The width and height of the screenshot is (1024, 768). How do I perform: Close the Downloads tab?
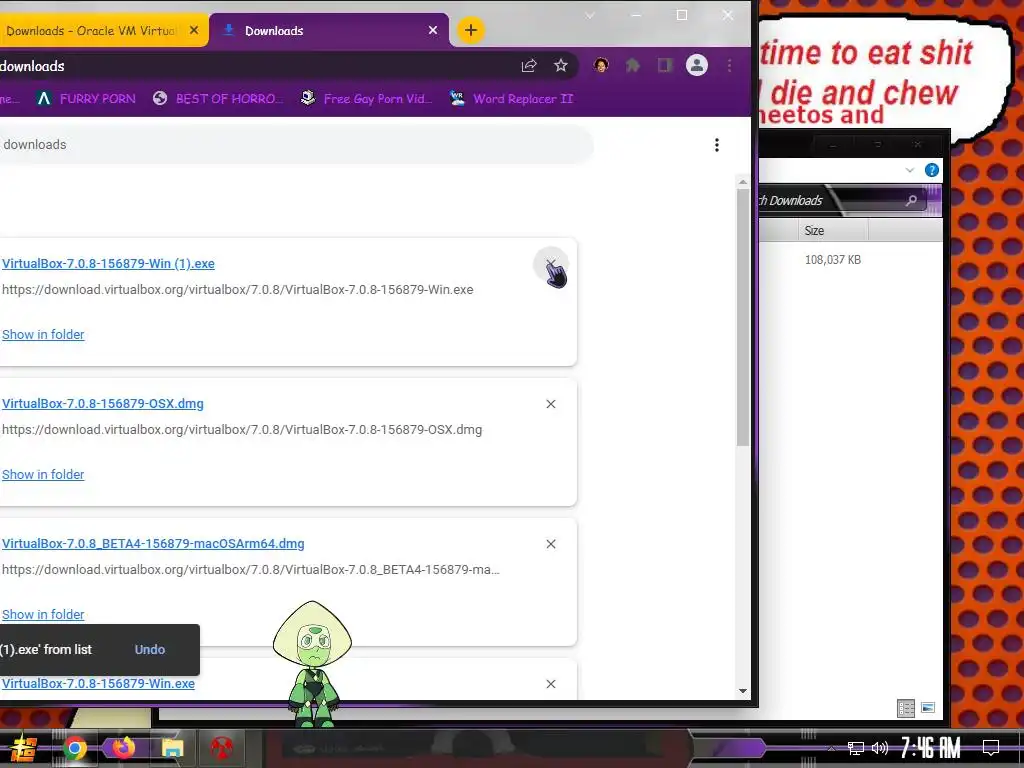[x=432, y=30]
